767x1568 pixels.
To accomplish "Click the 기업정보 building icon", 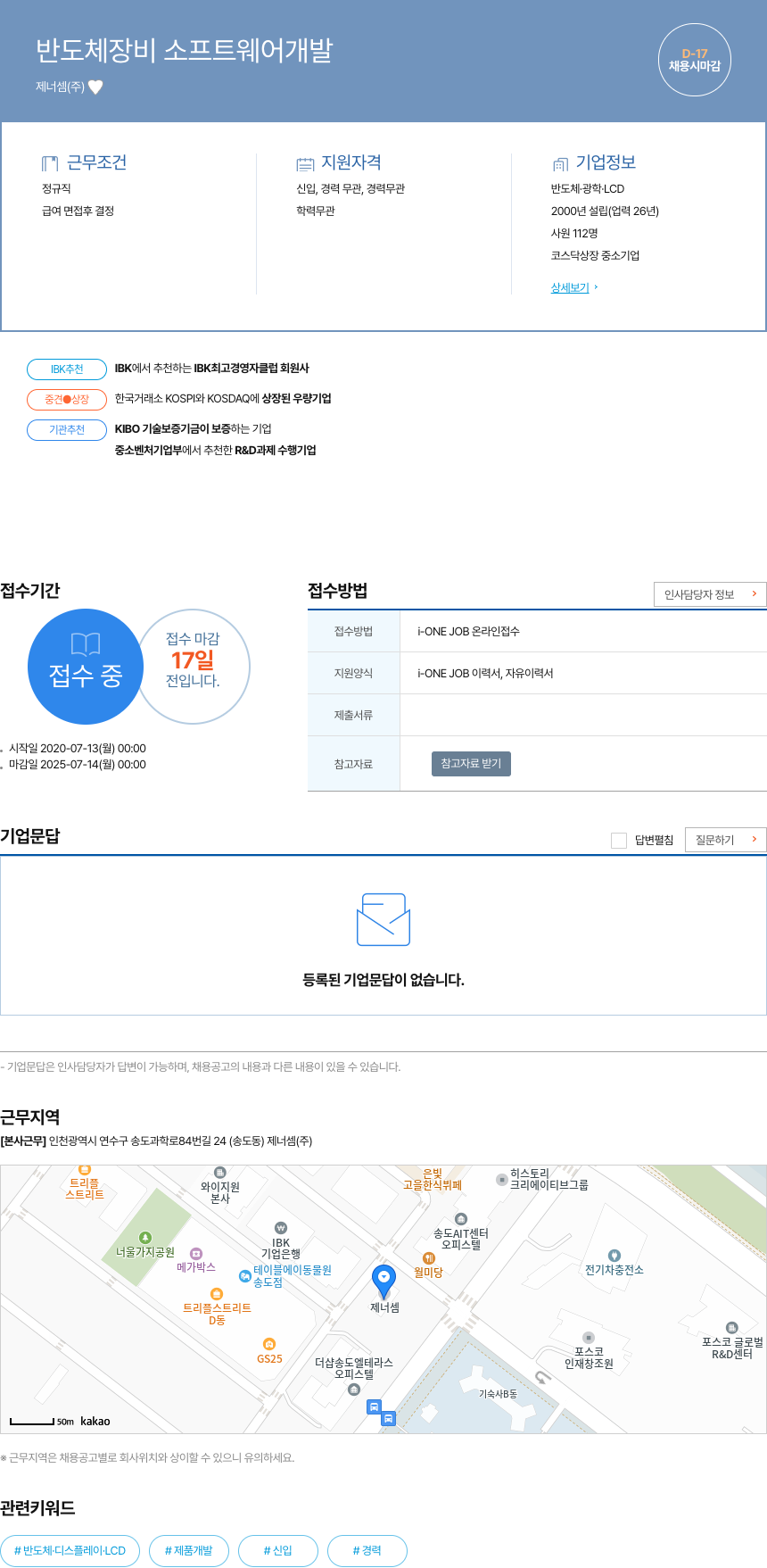I will (560, 163).
